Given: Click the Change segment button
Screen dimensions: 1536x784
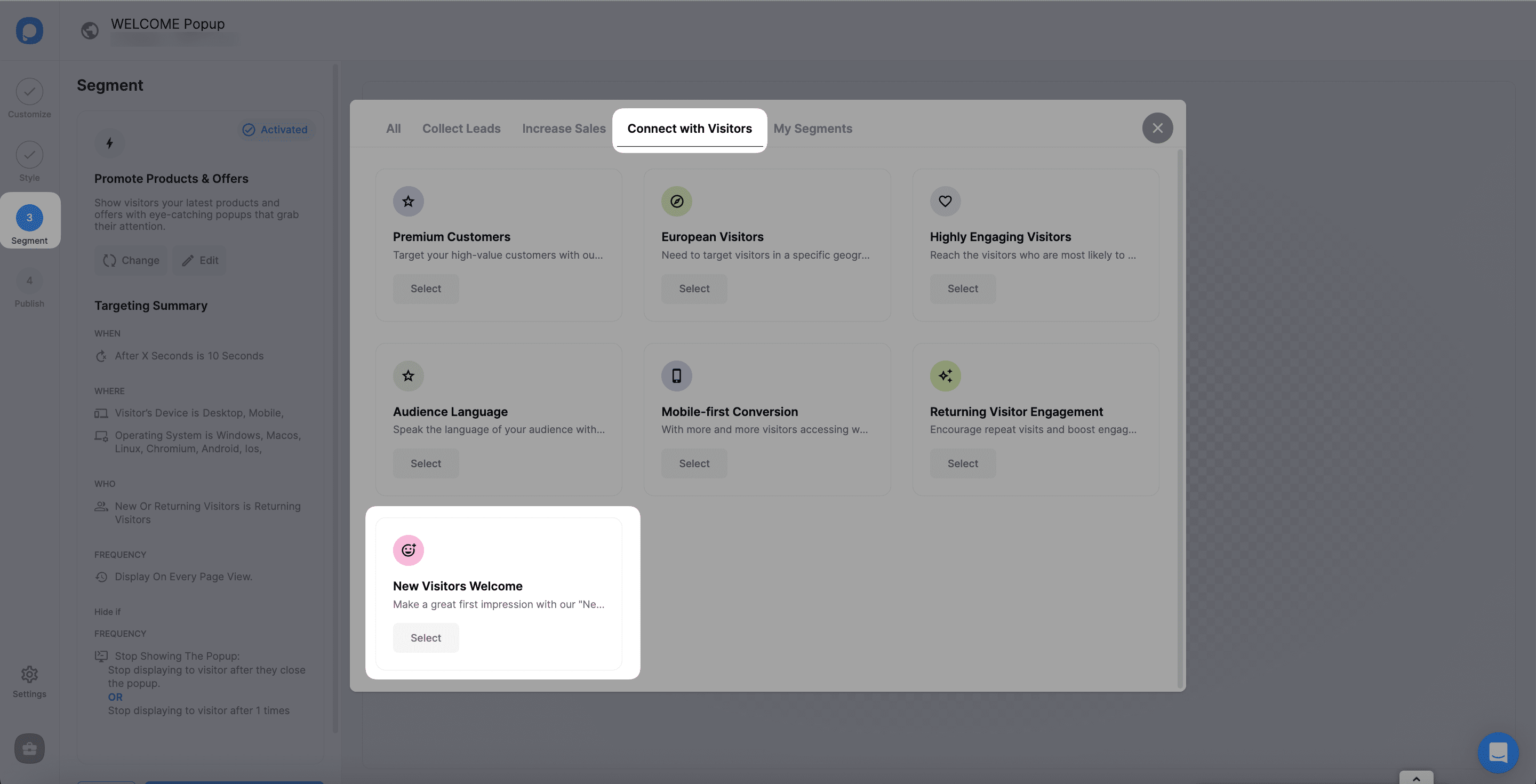Looking at the screenshot, I should click(x=131, y=261).
